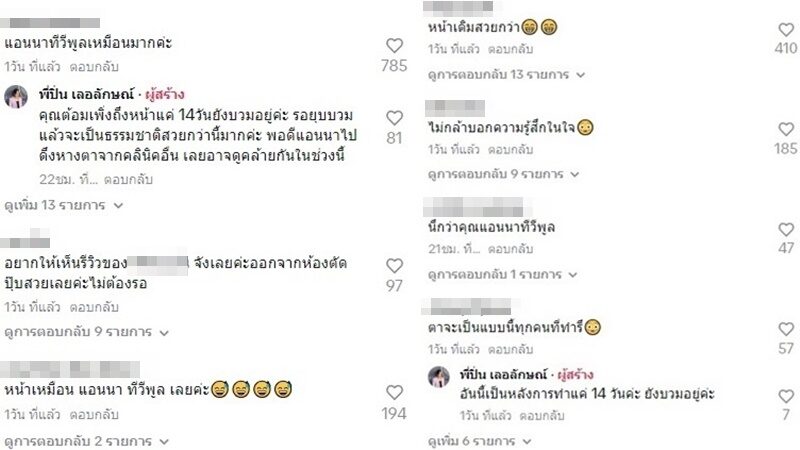The width and height of the screenshot is (800, 450).
Task: Reply to ตาจะเป็นแบบนี้ทุกคนที่ทำรึ comment
Action: pos(510,349)
